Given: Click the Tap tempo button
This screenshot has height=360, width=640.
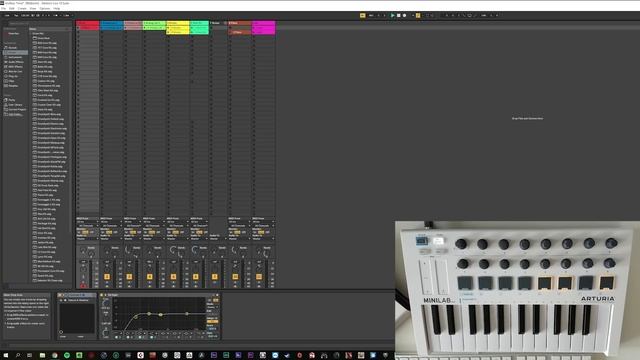Looking at the screenshot, I should click(16, 16).
